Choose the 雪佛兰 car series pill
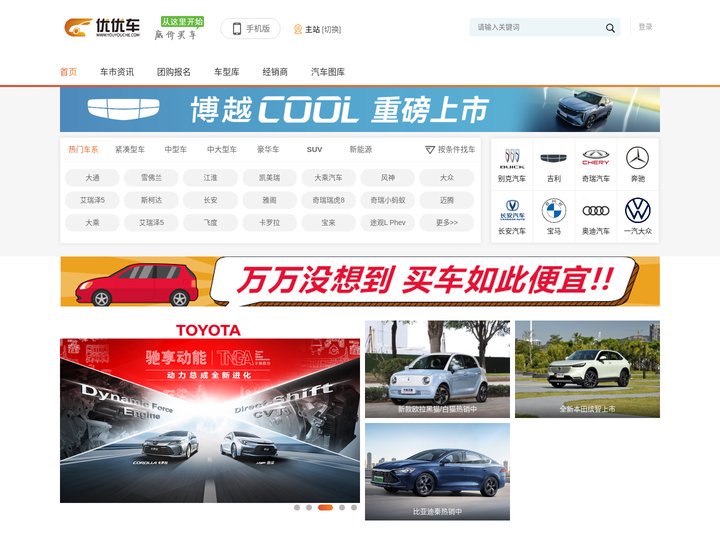720x540 pixels. [151, 178]
